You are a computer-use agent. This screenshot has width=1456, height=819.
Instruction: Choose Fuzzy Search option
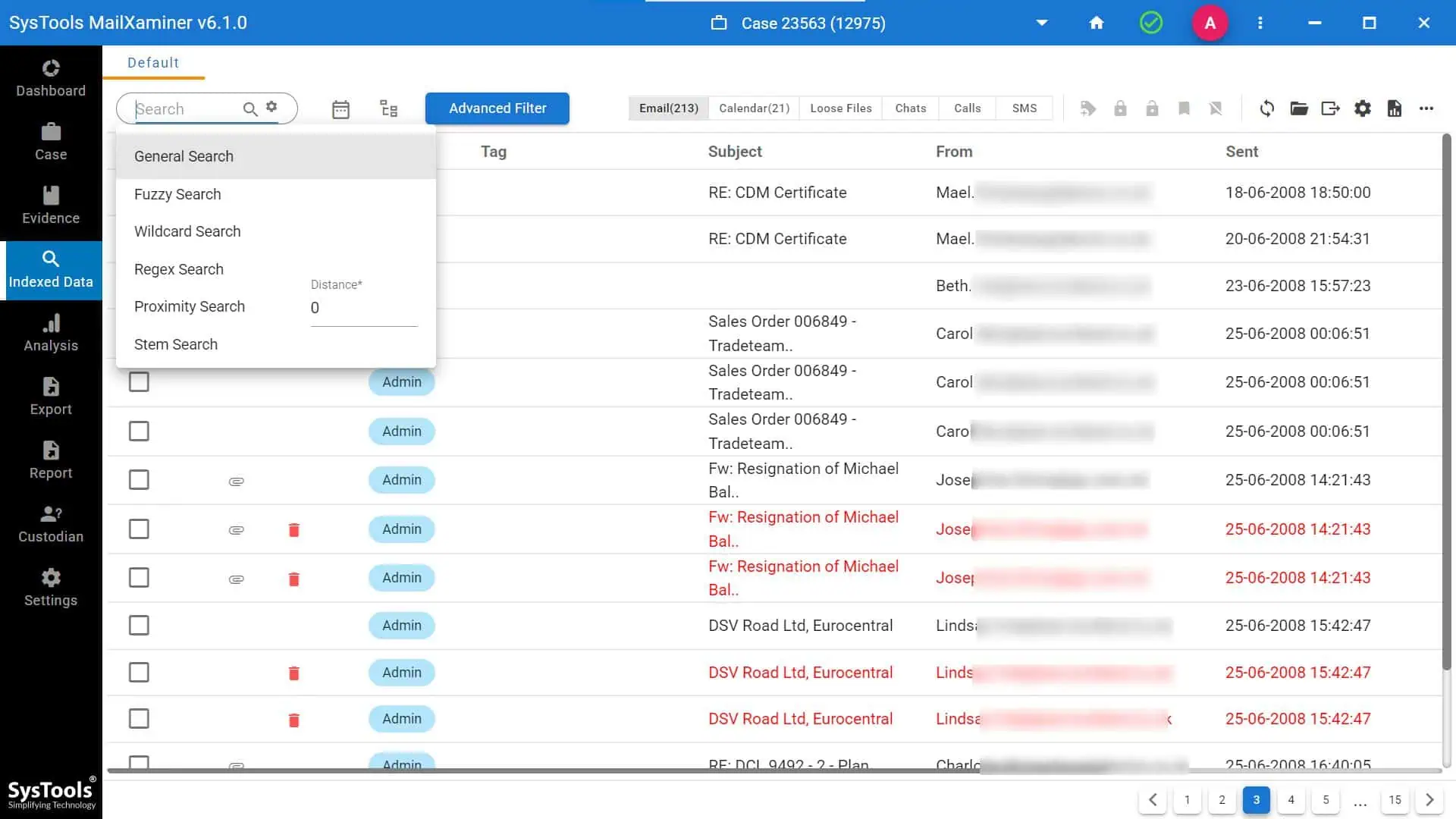coord(276,194)
